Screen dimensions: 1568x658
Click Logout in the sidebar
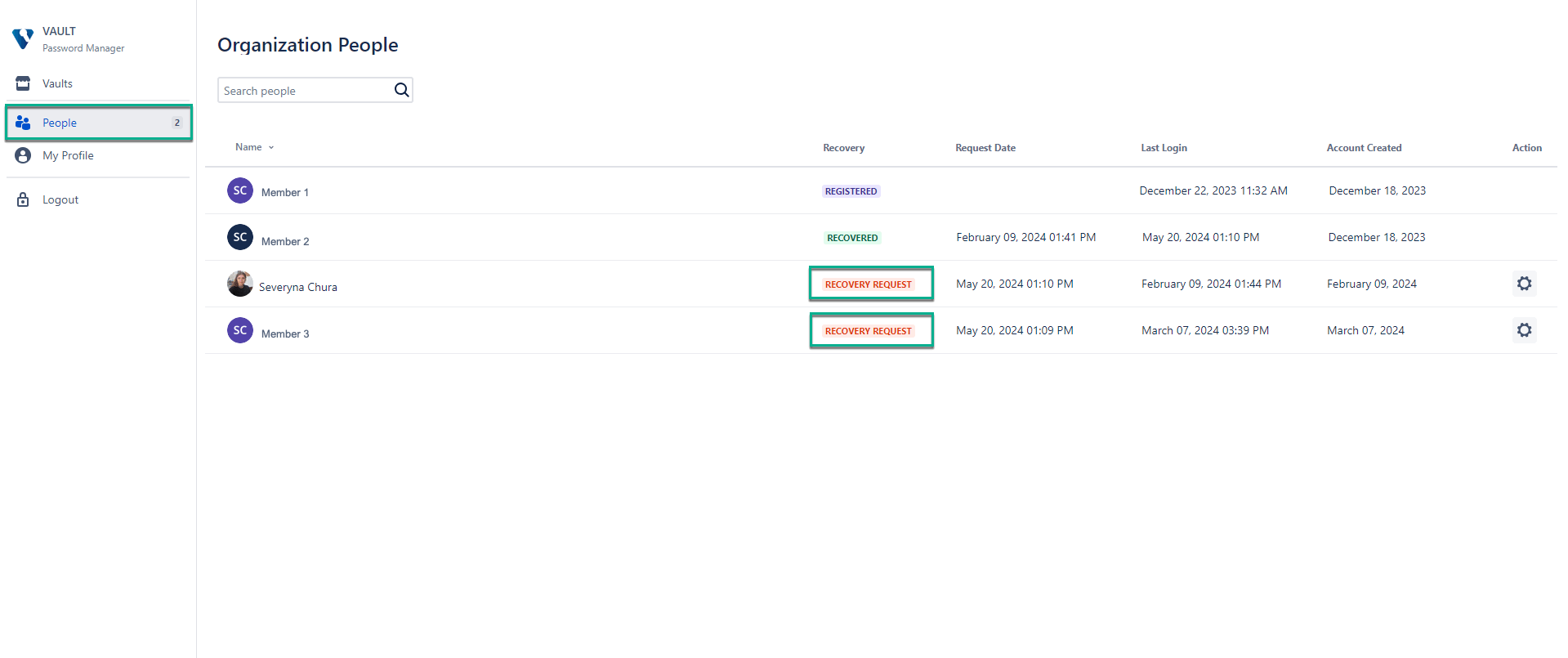[x=60, y=199]
